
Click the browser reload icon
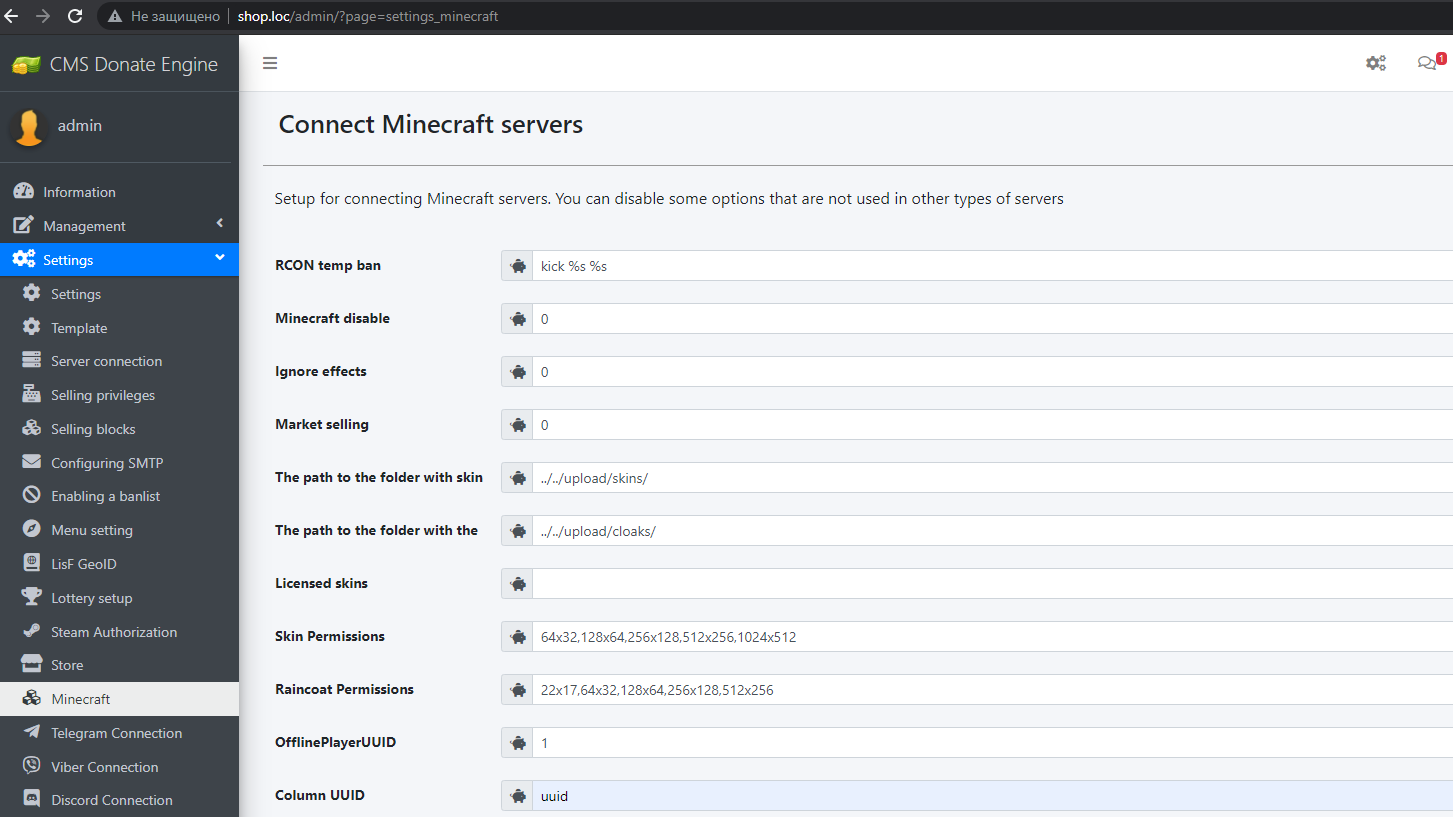75,16
